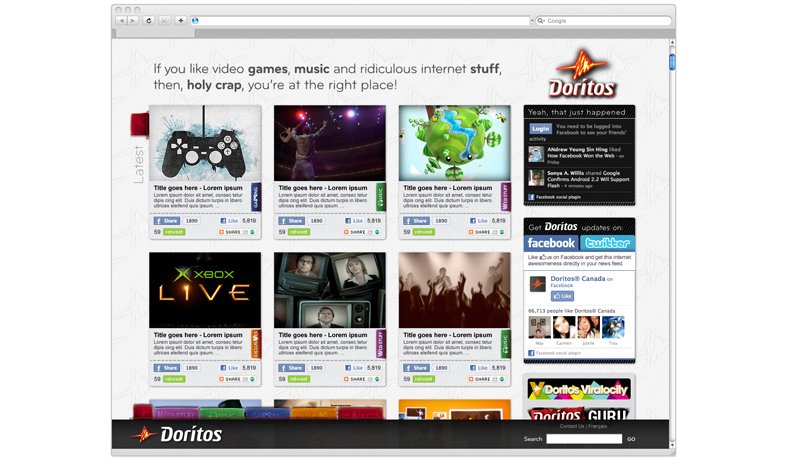The width and height of the screenshot is (800, 460).
Task: Open the Doritos Canada Facebook page link
Action: 578,278
